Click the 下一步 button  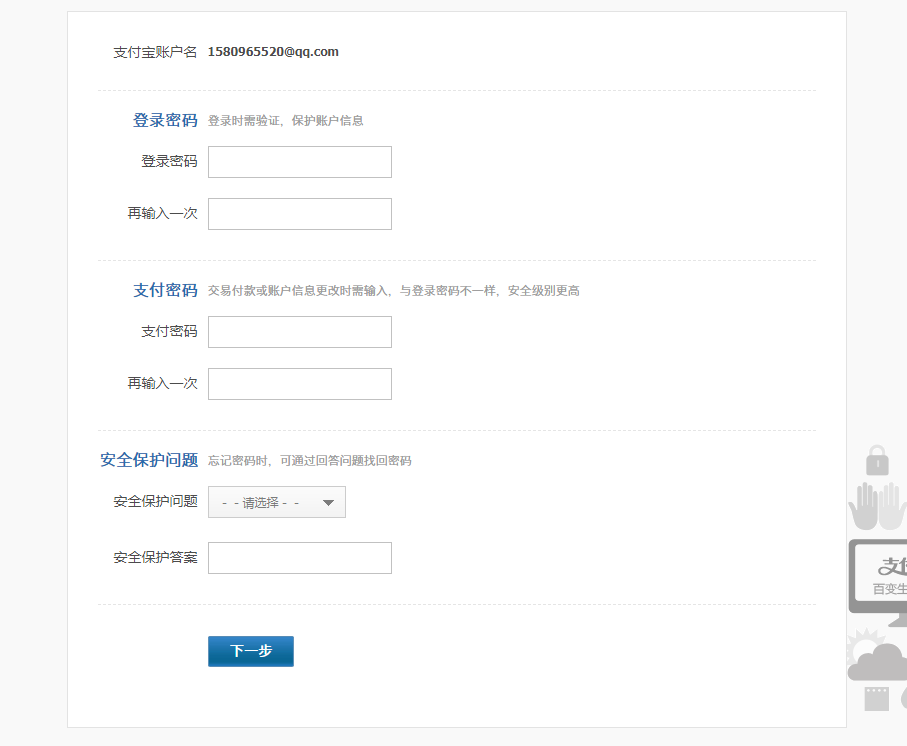(x=251, y=651)
